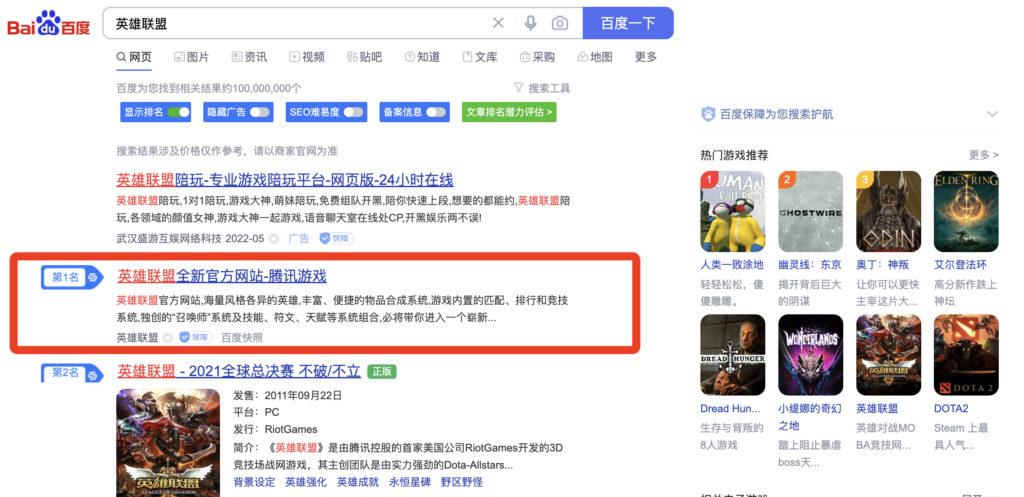1024x497 pixels.
Task: Open the ODIN game thumbnail
Action: point(889,212)
